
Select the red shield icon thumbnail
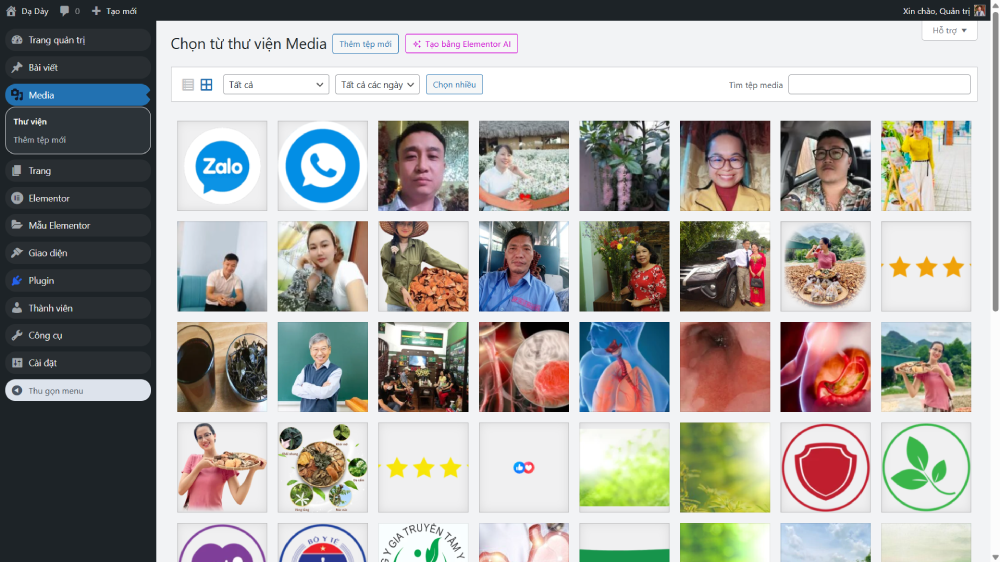pyautogui.click(x=825, y=468)
